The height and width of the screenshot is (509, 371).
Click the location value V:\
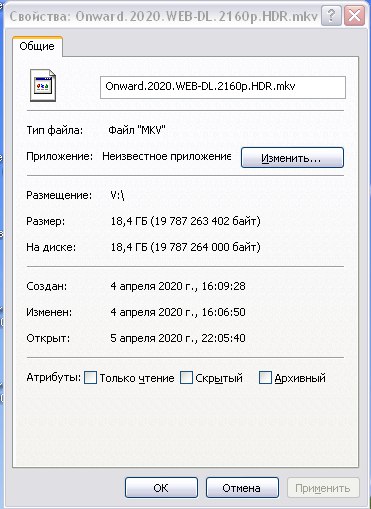coord(117,195)
